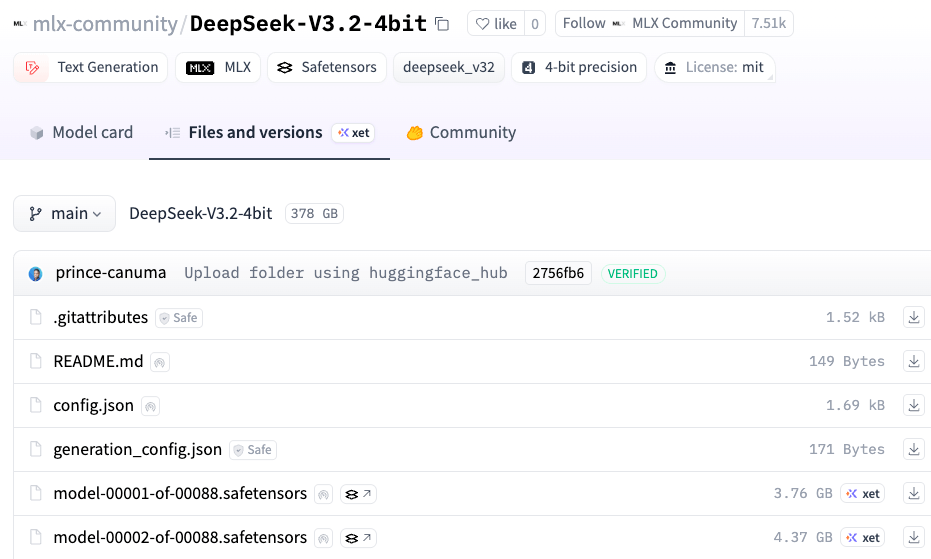This screenshot has height=559, width=931.
Task: Open the License: mit tag
Action: [715, 67]
